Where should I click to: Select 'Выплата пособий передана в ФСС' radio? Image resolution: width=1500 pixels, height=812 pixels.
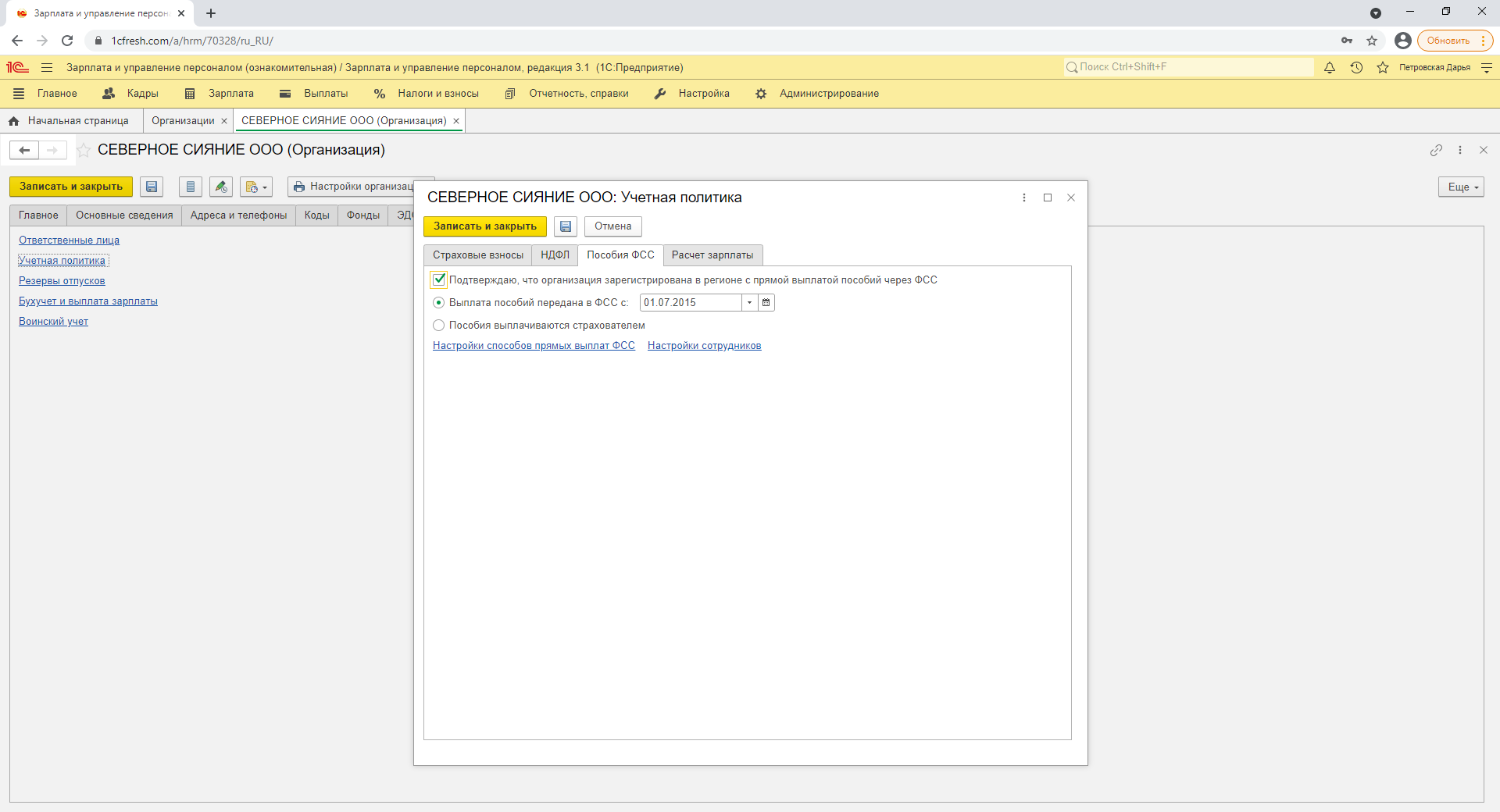pos(439,303)
